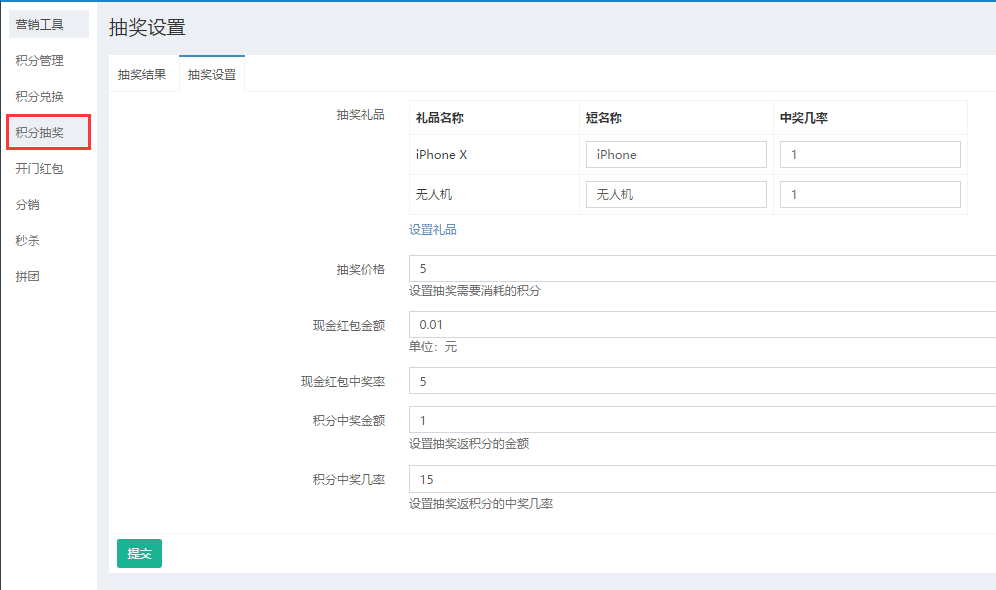
Task: Open the 秒杀 menu item
Action: 28,240
